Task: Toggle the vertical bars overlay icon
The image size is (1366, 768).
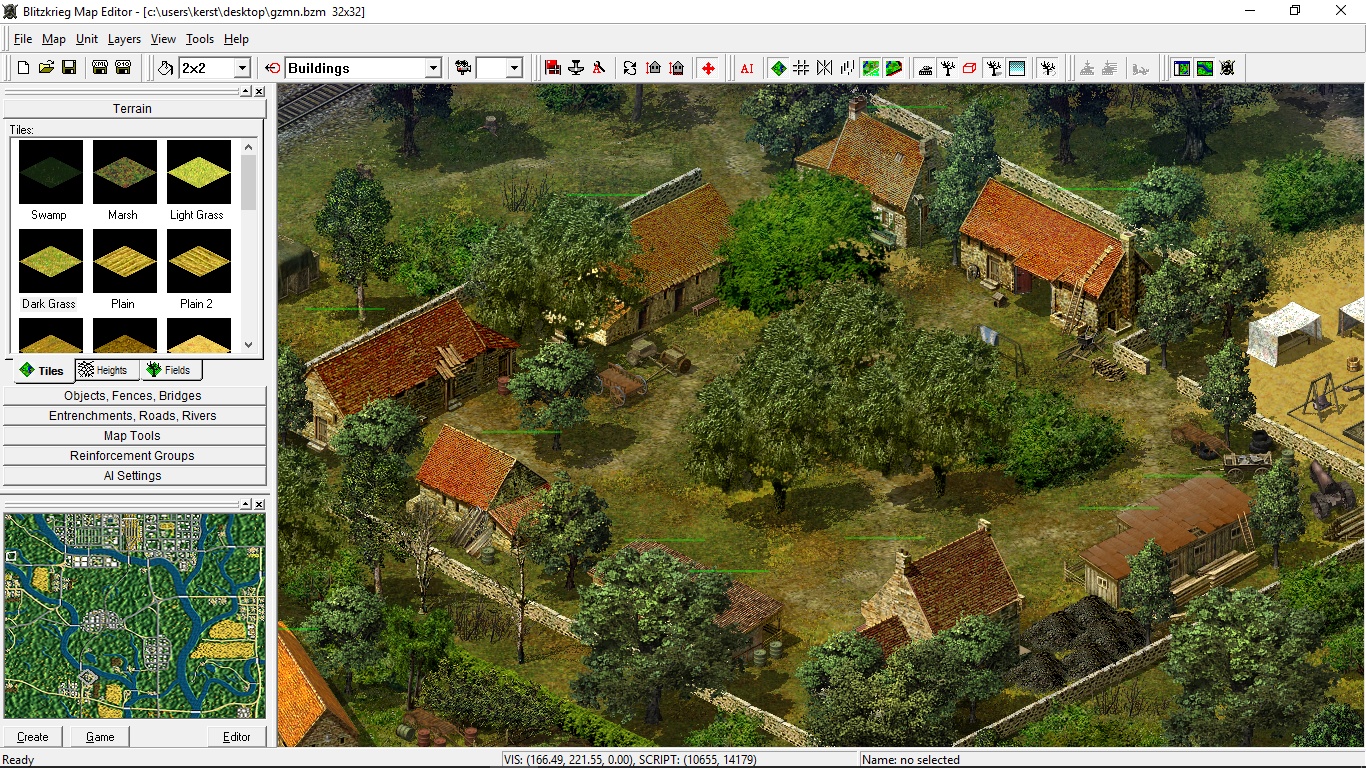Action: point(847,68)
